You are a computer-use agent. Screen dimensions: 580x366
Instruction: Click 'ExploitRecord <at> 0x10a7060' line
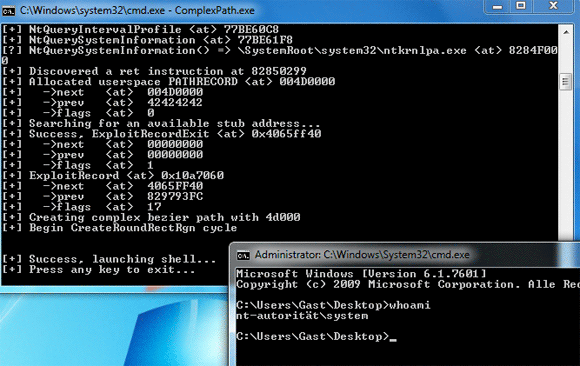pos(113,175)
